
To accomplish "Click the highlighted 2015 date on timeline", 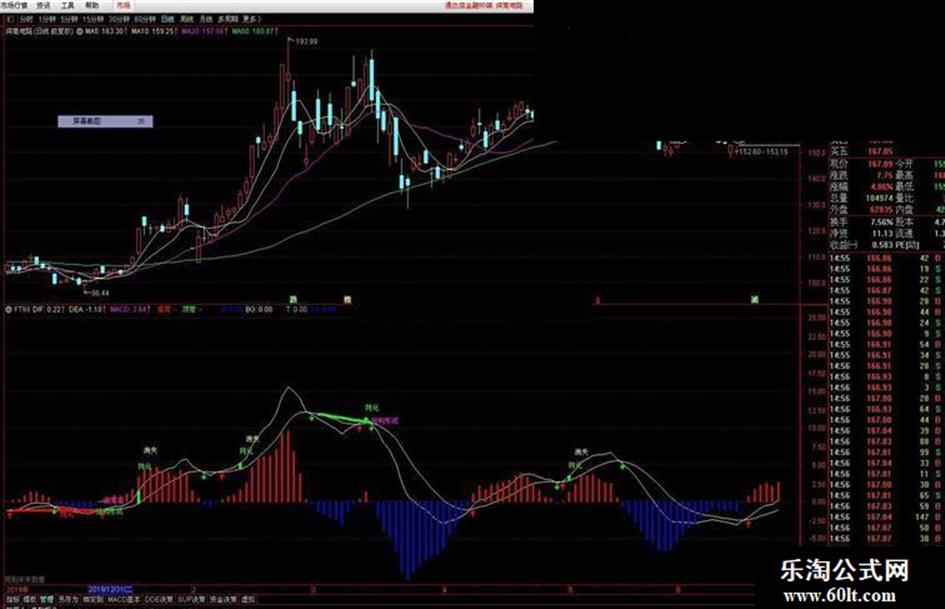I will (111, 589).
